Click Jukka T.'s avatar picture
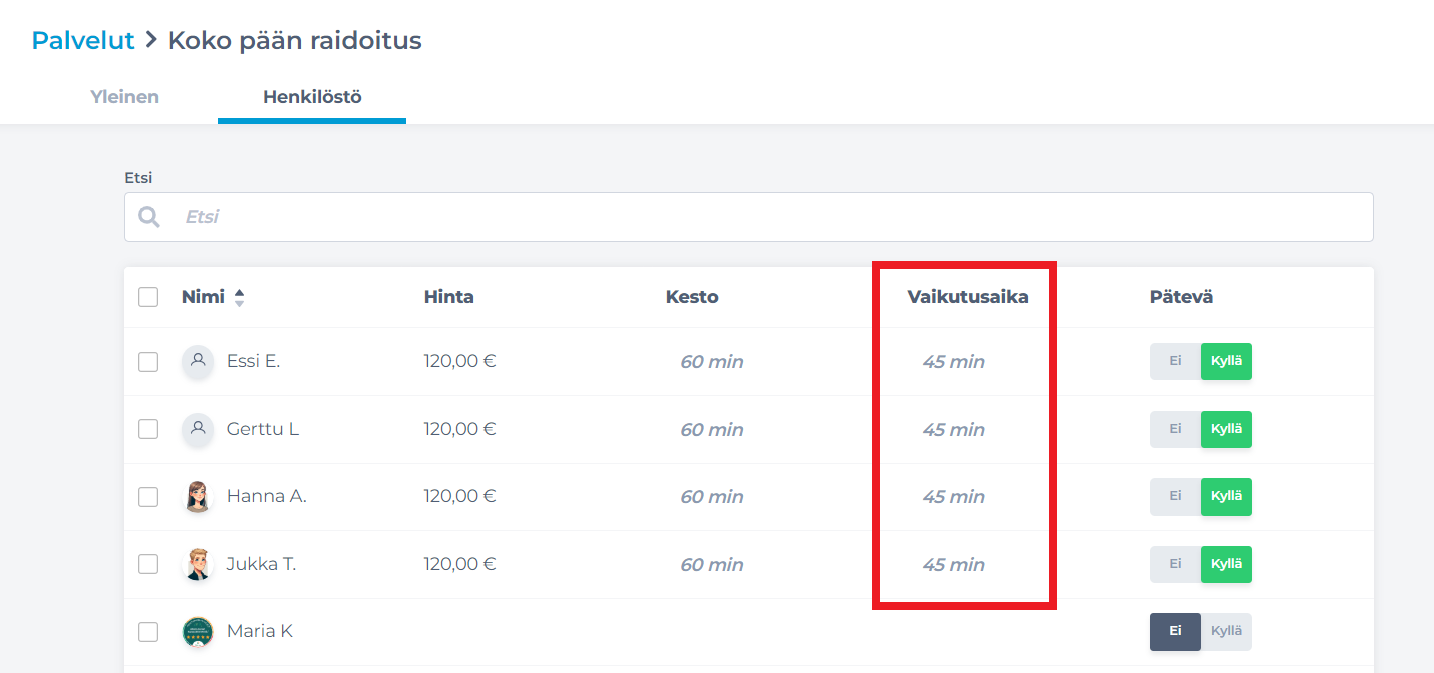Screen dimensions: 1434x673 coord(198,564)
